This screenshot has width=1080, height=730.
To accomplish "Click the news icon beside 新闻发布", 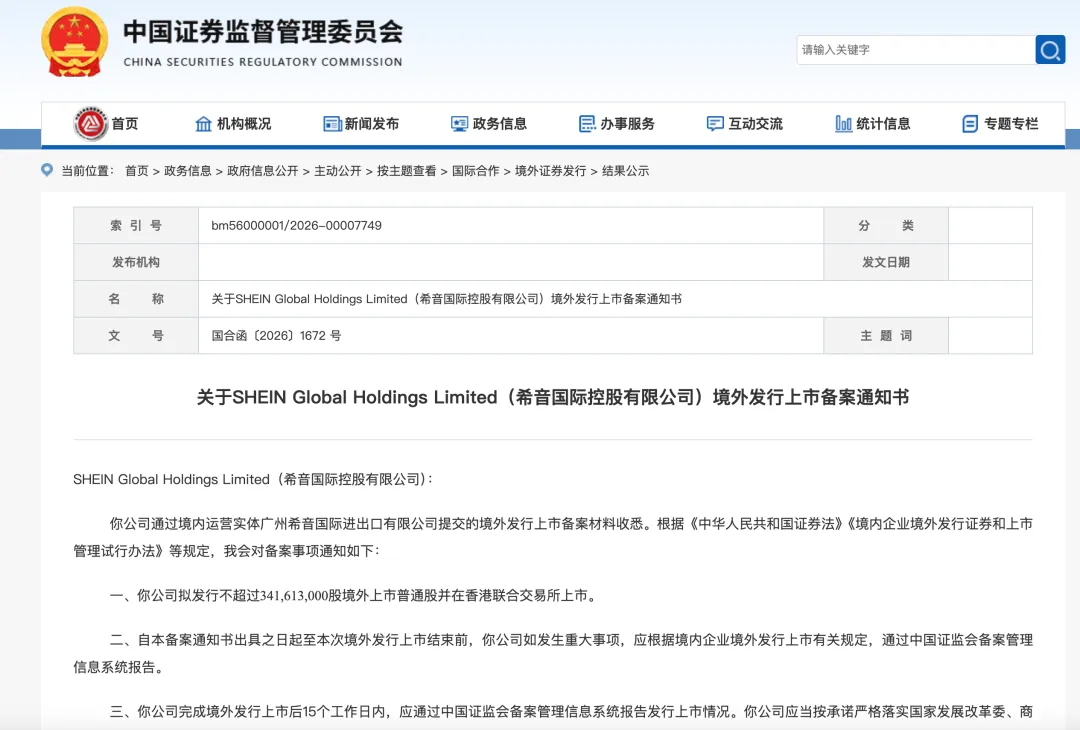I will click(332, 124).
